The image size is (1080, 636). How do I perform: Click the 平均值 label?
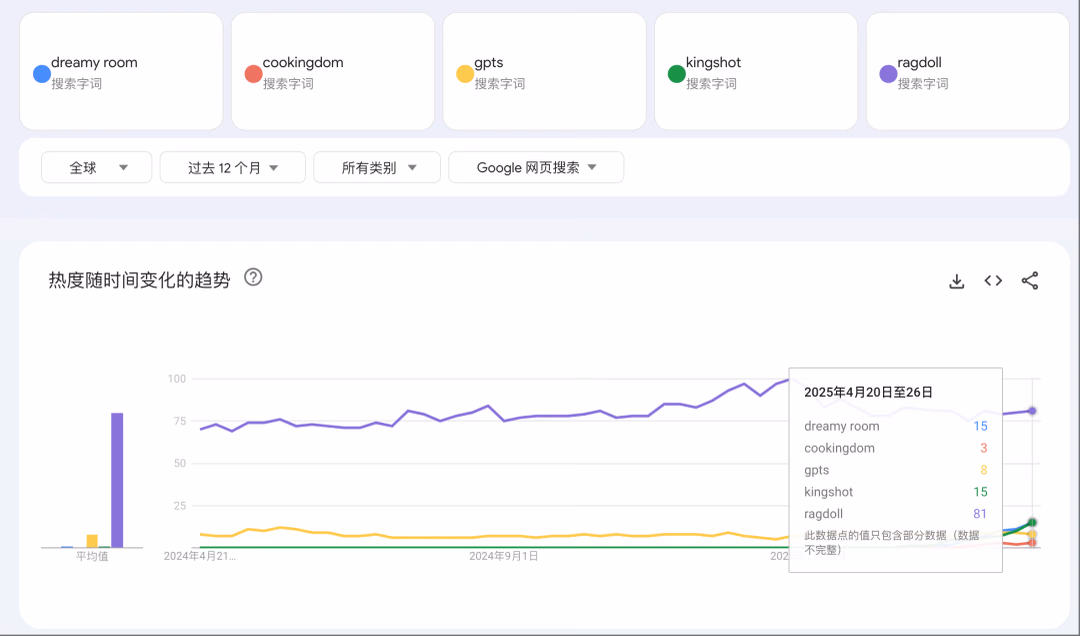(x=92, y=556)
